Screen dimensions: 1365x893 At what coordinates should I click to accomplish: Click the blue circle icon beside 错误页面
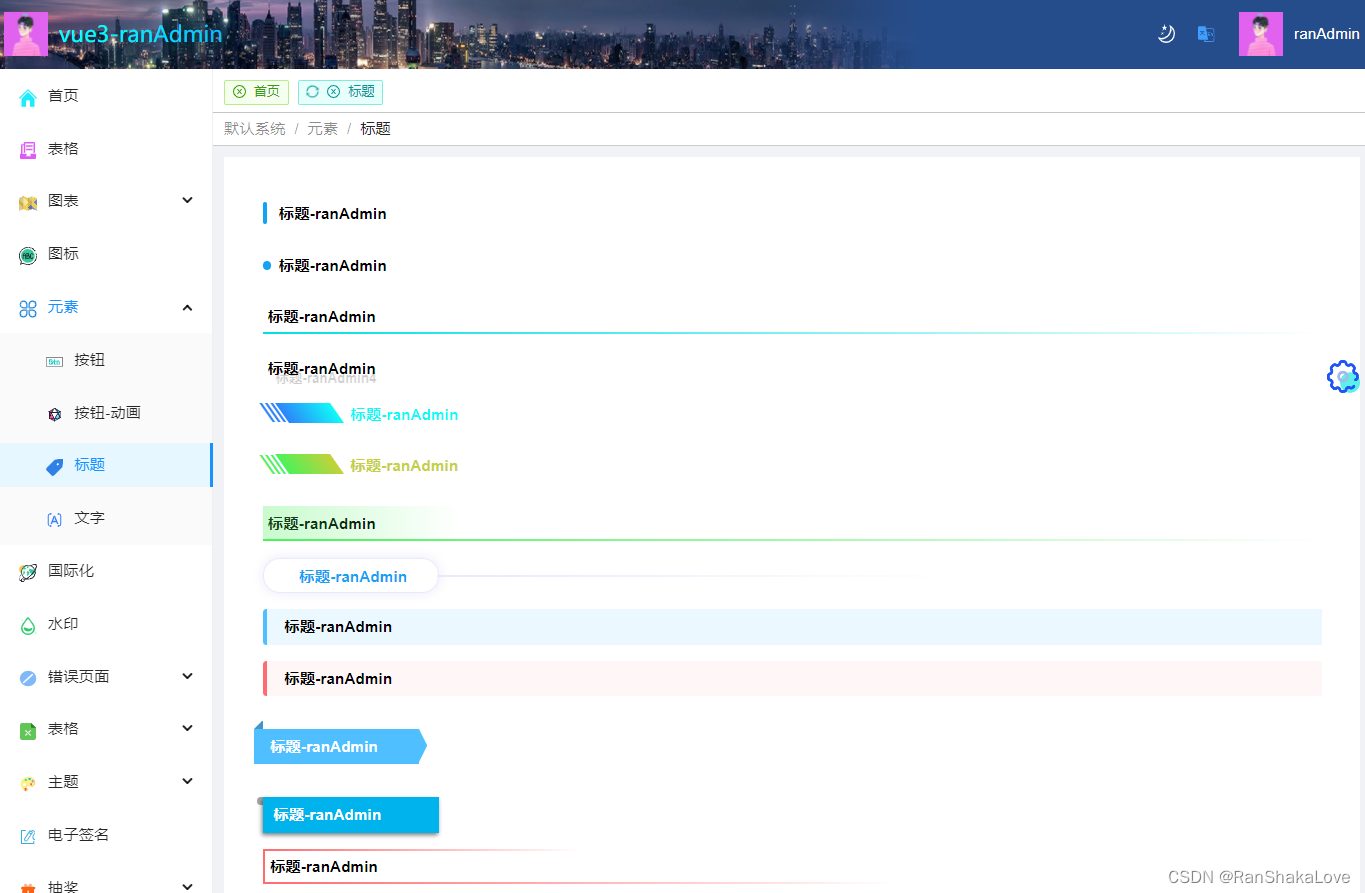coord(28,678)
